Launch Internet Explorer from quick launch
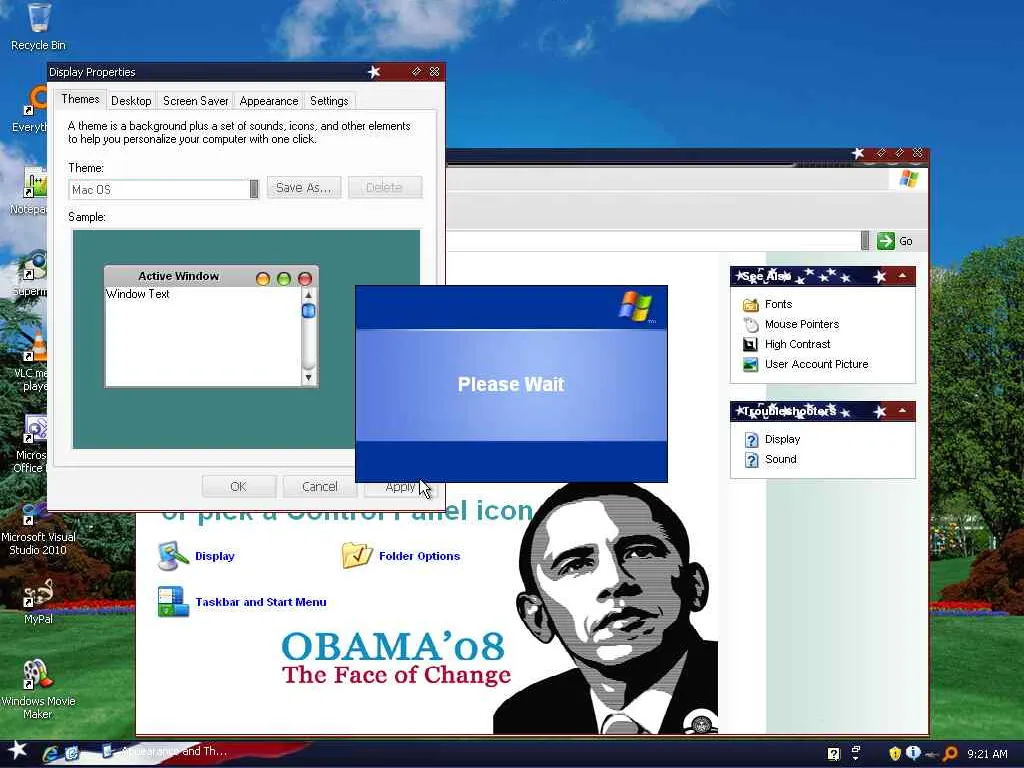The width and height of the screenshot is (1024, 768). 50,753
